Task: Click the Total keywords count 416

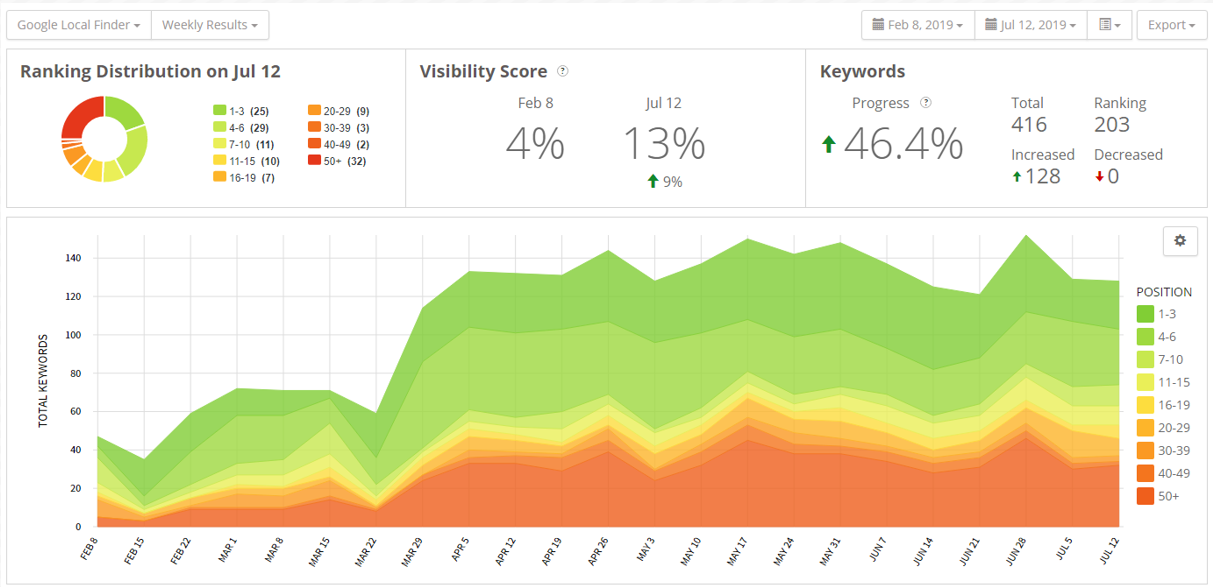Action: [x=1029, y=125]
